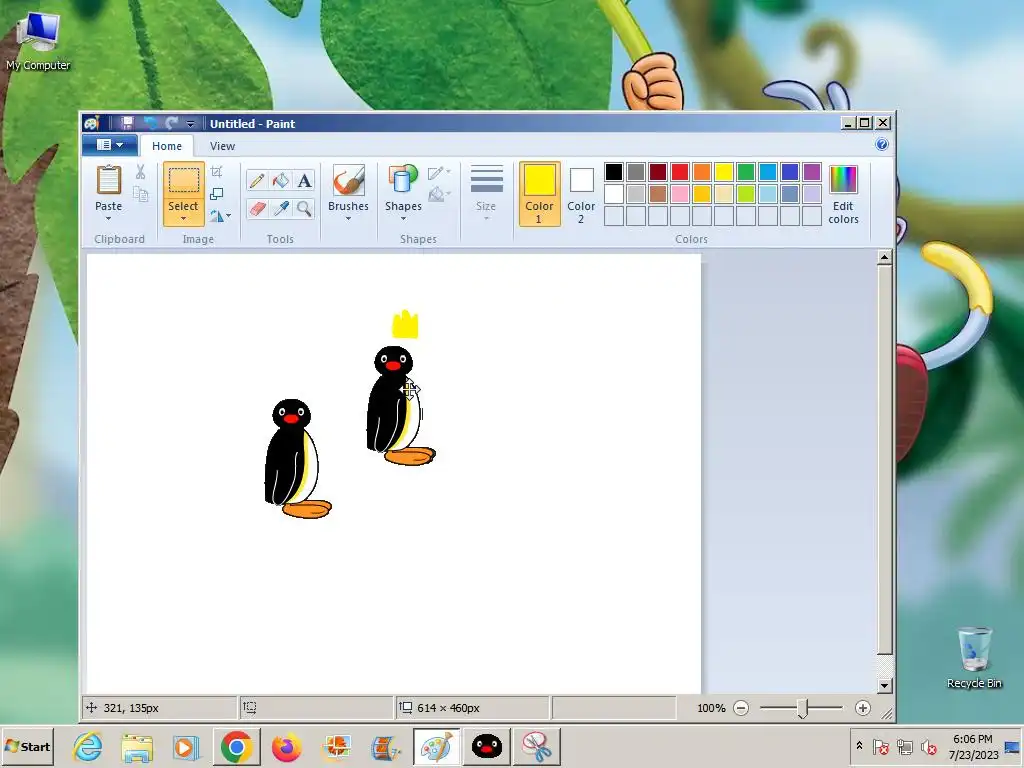Click the scroll down arrow of canvas
The width and height of the screenshot is (1024, 768).
tap(884, 685)
